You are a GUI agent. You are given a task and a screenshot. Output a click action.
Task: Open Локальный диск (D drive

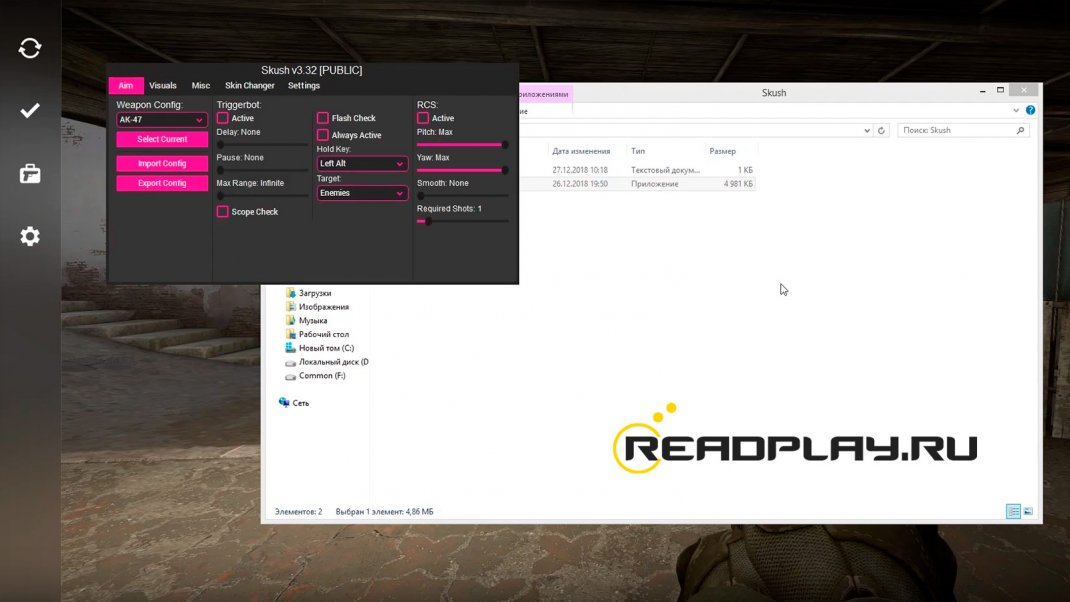click(x=326, y=362)
